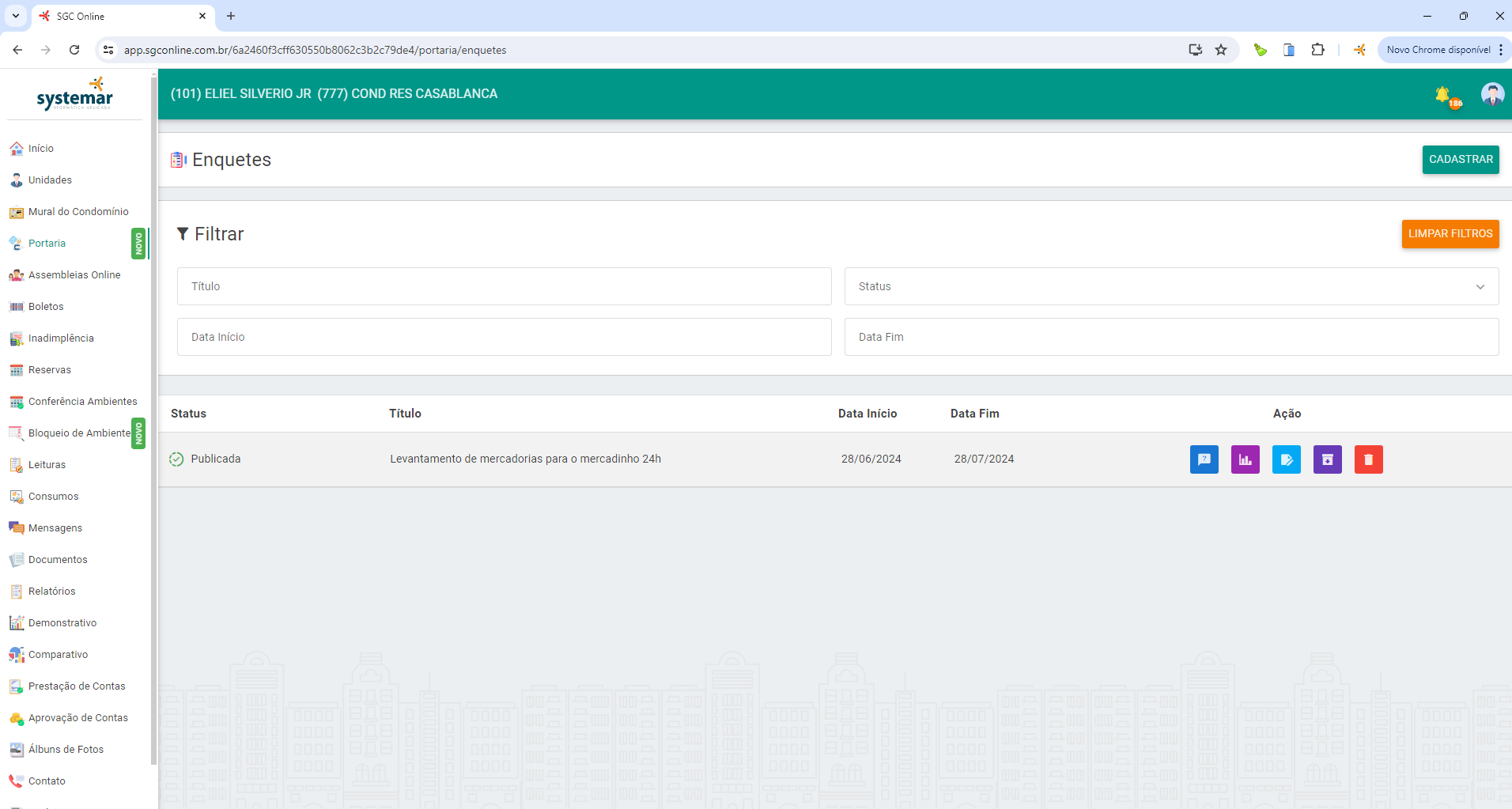Screen dimensions: 1512x809
Task: Select Reservas in the sidebar
Action: click(x=49, y=370)
